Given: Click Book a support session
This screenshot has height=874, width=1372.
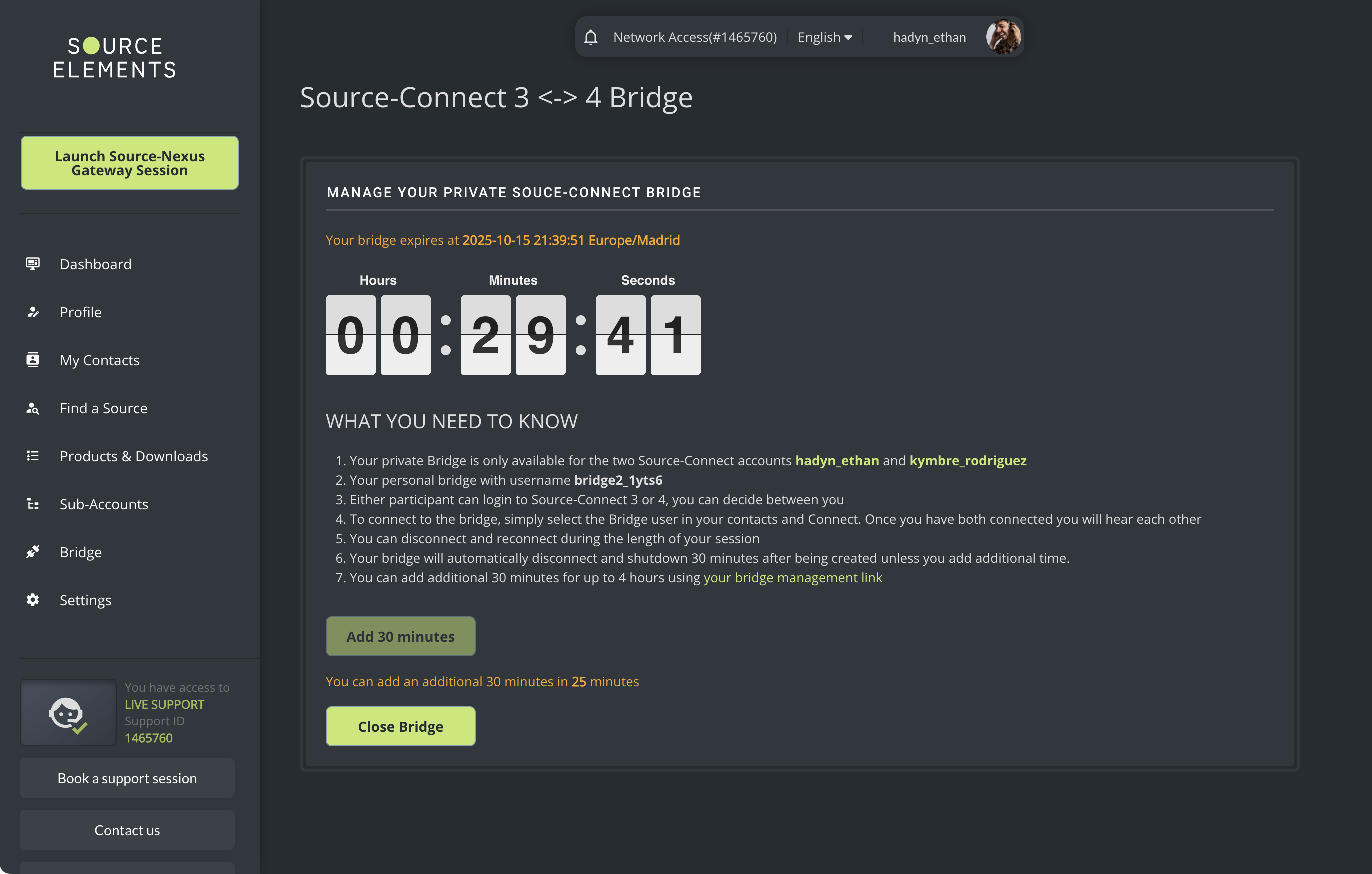Looking at the screenshot, I should 127,778.
